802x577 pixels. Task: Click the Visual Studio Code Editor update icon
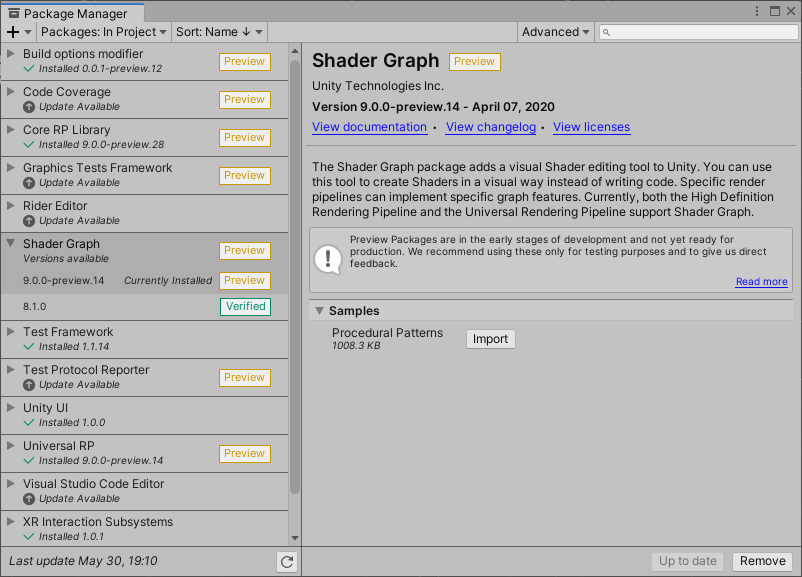[29, 499]
